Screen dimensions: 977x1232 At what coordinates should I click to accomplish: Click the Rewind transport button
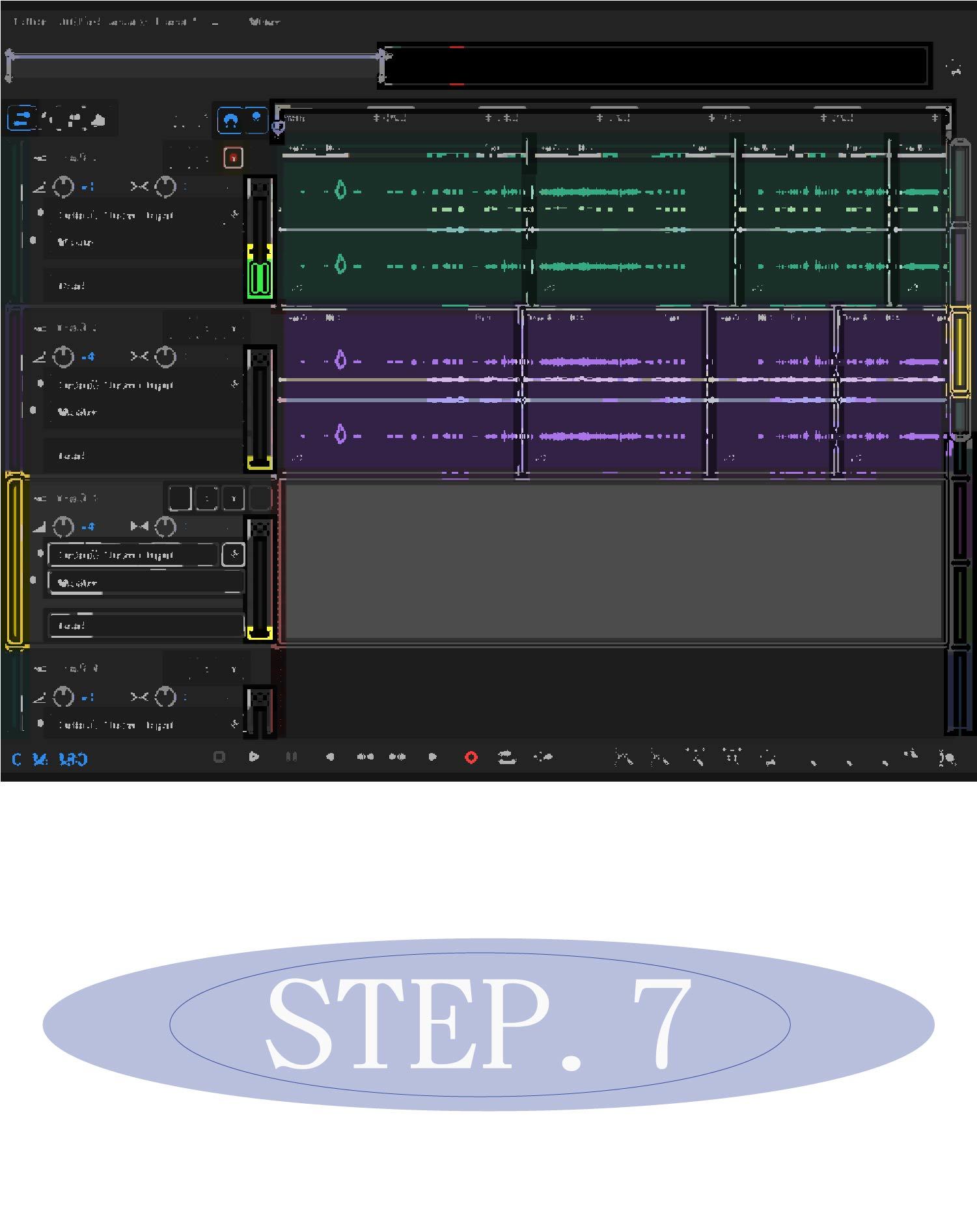pos(365,757)
